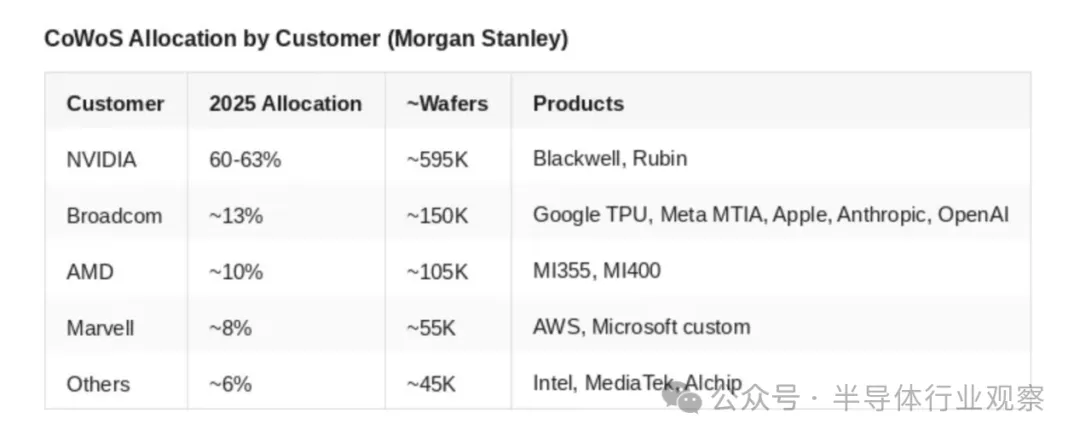Click the ~Wafers column header
The image size is (1080, 442).
point(447,103)
